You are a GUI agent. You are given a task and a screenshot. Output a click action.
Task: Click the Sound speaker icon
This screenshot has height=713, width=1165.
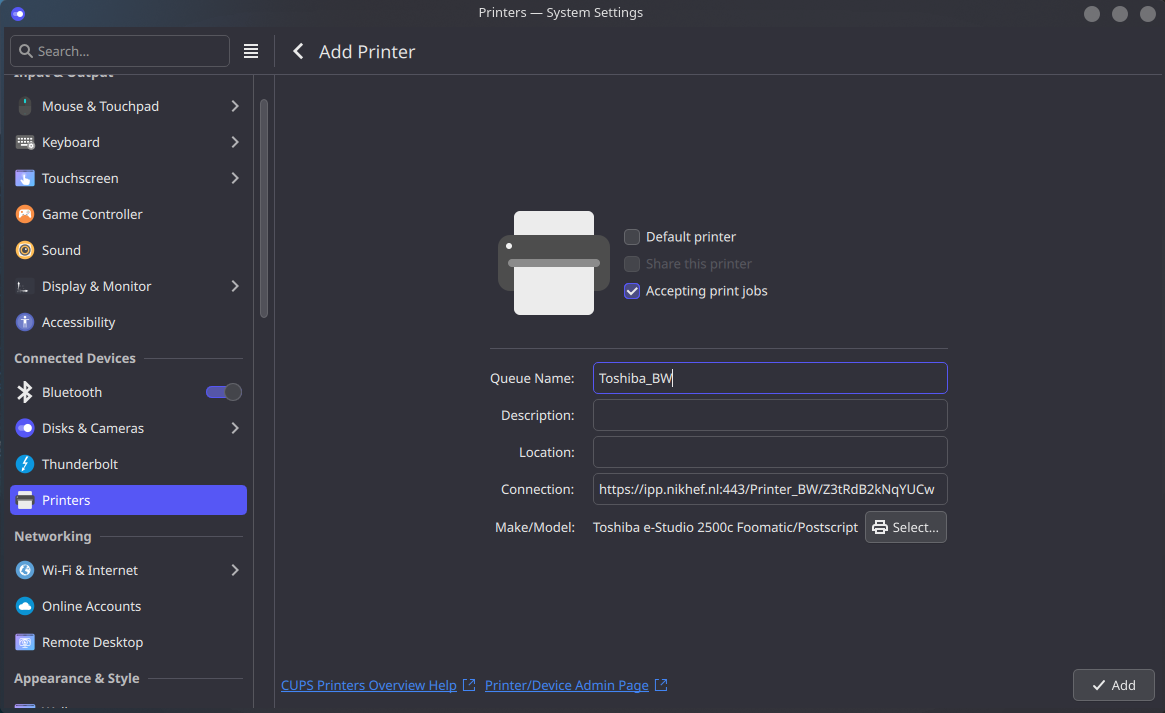tap(25, 250)
